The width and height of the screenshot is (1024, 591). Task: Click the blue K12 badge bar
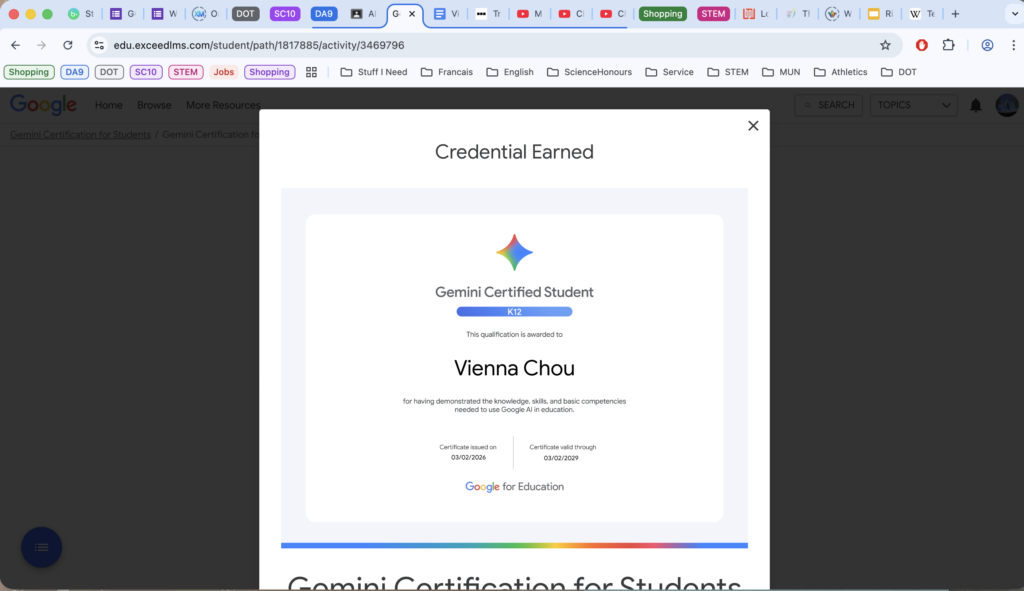tap(515, 311)
